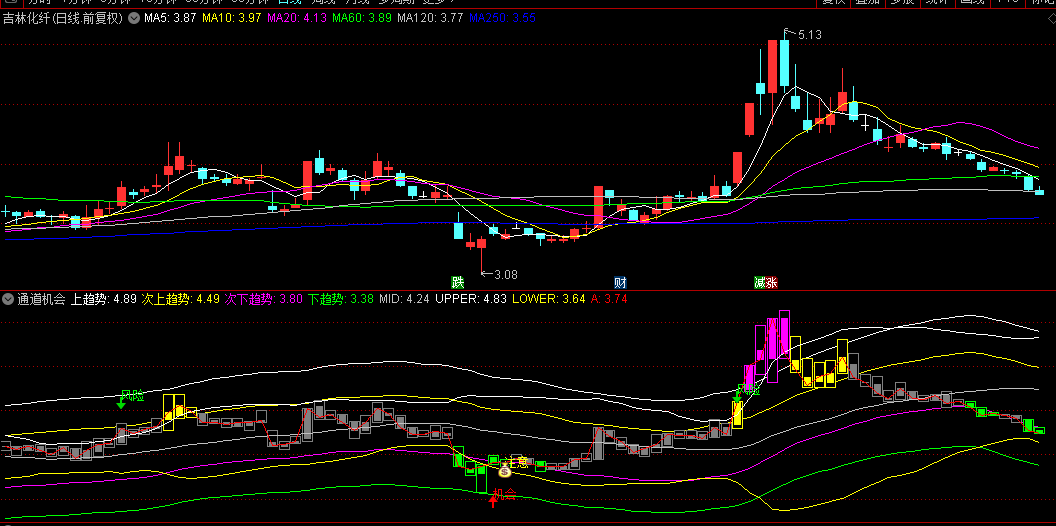The width and height of the screenshot is (1056, 526).
Task: Click the magenta 次下趋势: 3.80 value
Action: pos(264,299)
